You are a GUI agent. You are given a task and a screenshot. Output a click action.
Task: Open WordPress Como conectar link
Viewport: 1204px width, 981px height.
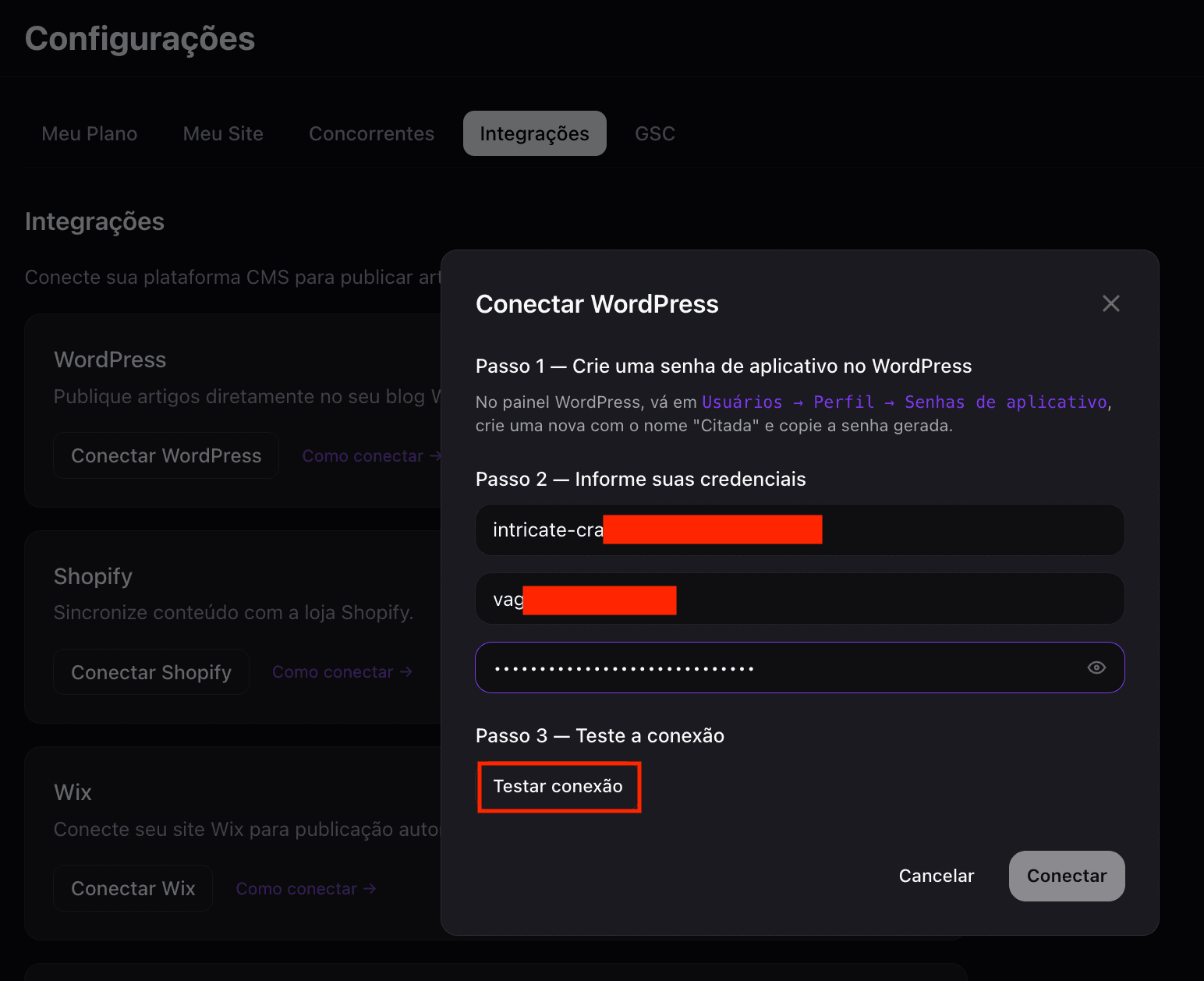372,456
